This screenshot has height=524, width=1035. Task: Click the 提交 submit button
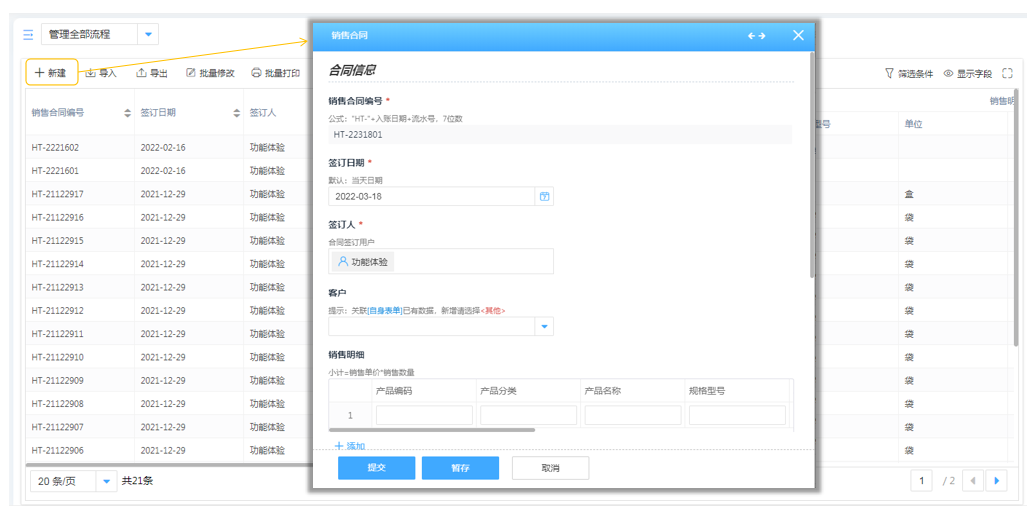(376, 468)
